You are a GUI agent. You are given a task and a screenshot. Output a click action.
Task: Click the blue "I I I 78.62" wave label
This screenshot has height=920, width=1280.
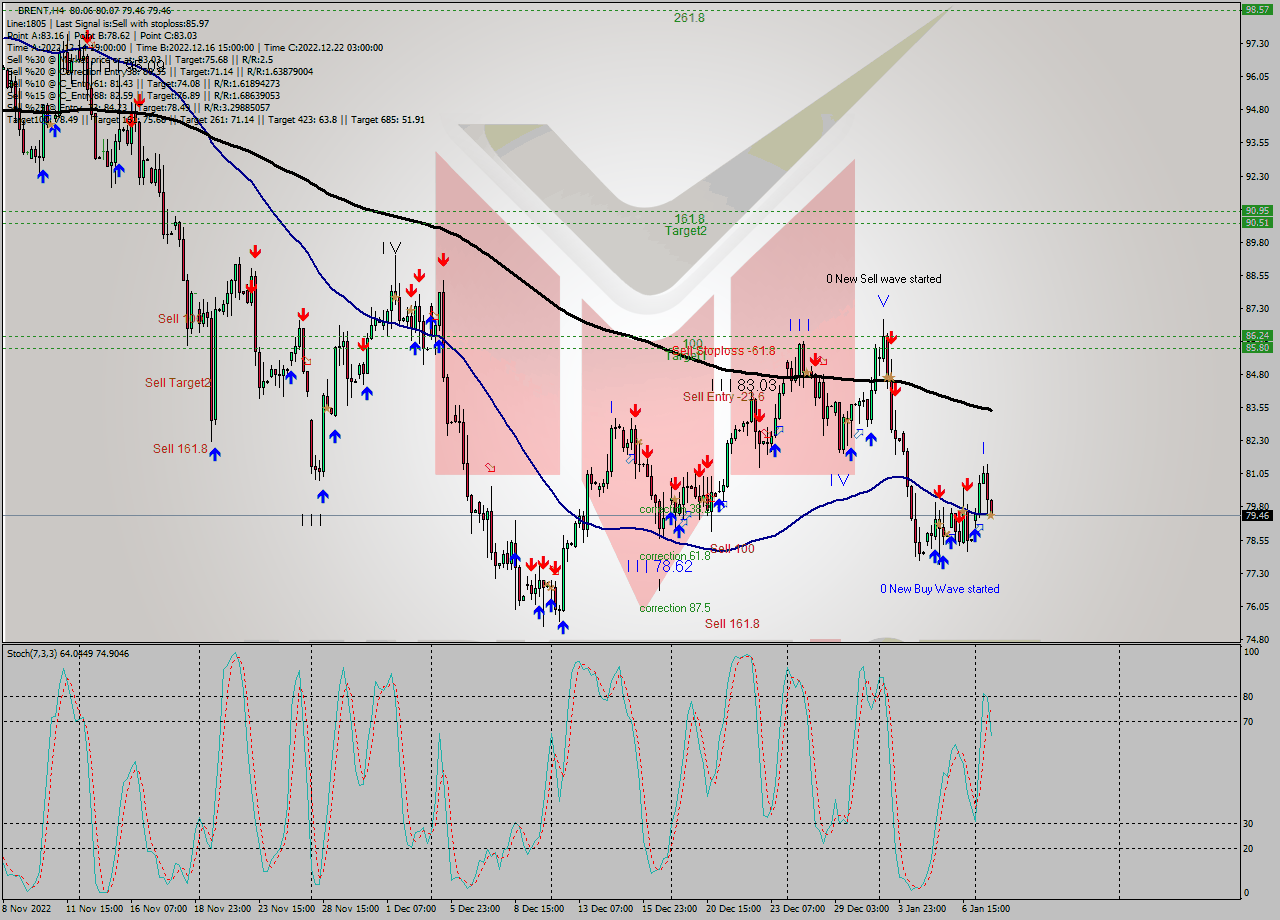coord(660,566)
